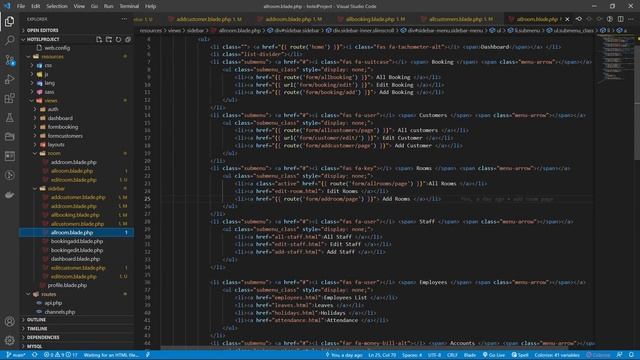Open bookingadd.blade.php in sidebar folder
The width and height of the screenshot is (640, 360).
(77, 241)
